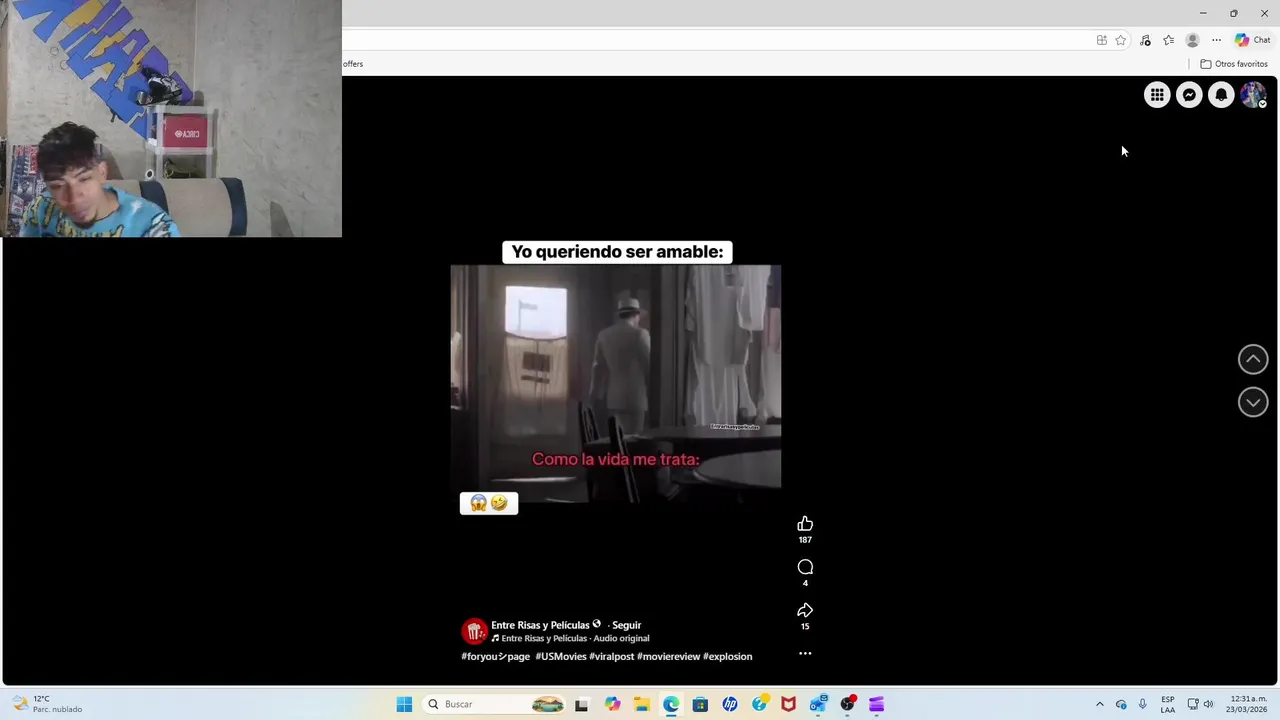Open the clock and date 23/03/2026
The height and width of the screenshot is (720, 1280).
[x=1248, y=704]
